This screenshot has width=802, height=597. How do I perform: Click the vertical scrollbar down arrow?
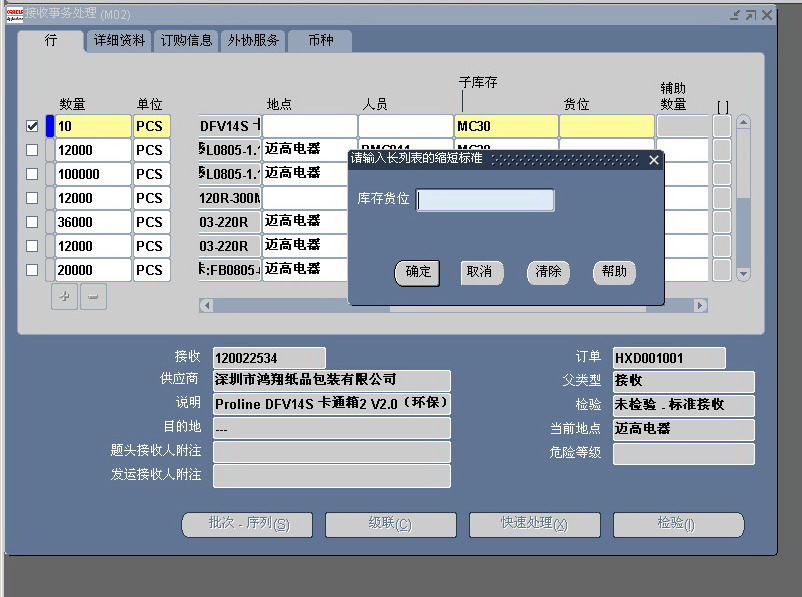pos(743,273)
